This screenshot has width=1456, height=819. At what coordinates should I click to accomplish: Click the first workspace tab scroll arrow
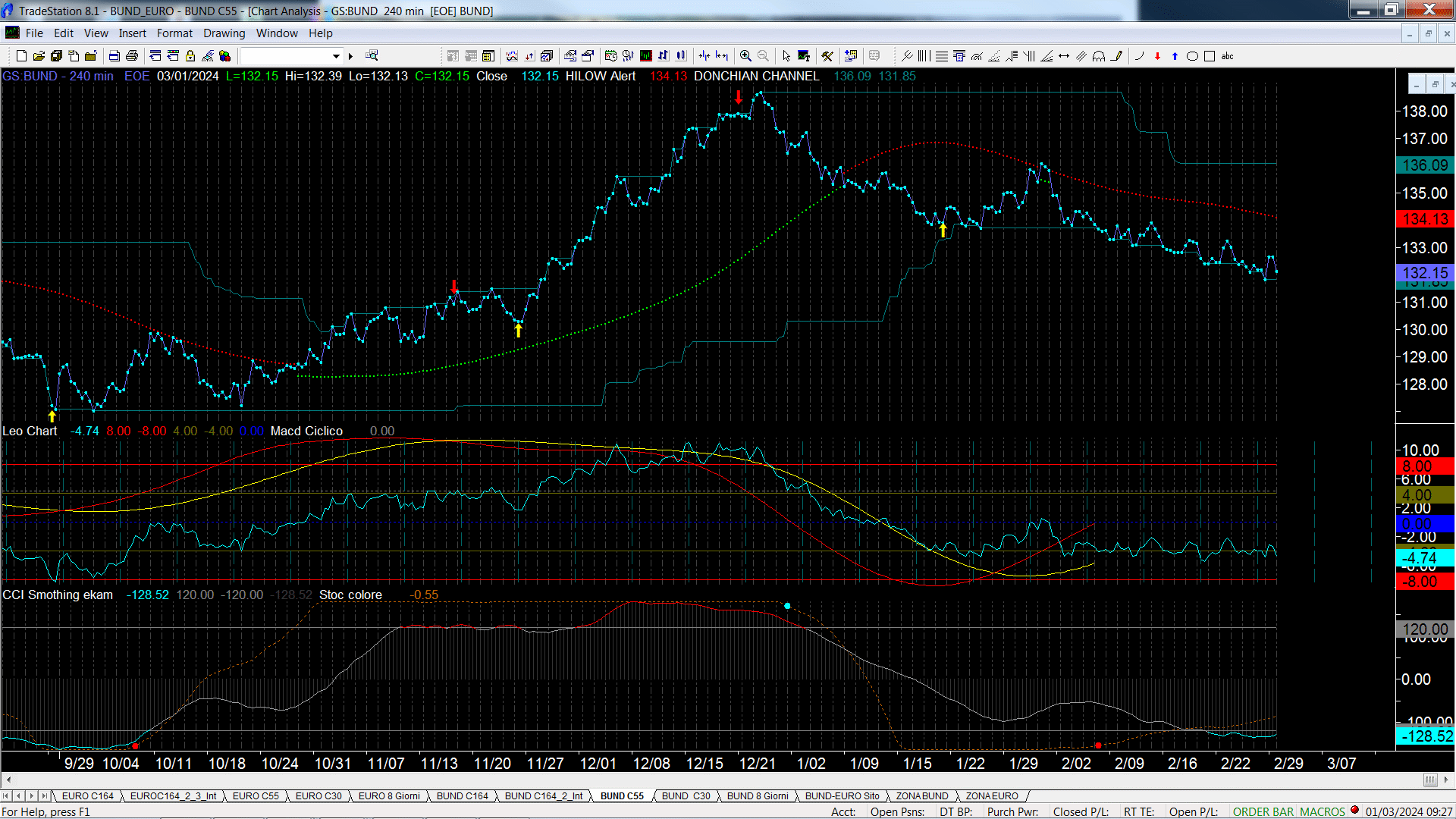[x=7, y=796]
